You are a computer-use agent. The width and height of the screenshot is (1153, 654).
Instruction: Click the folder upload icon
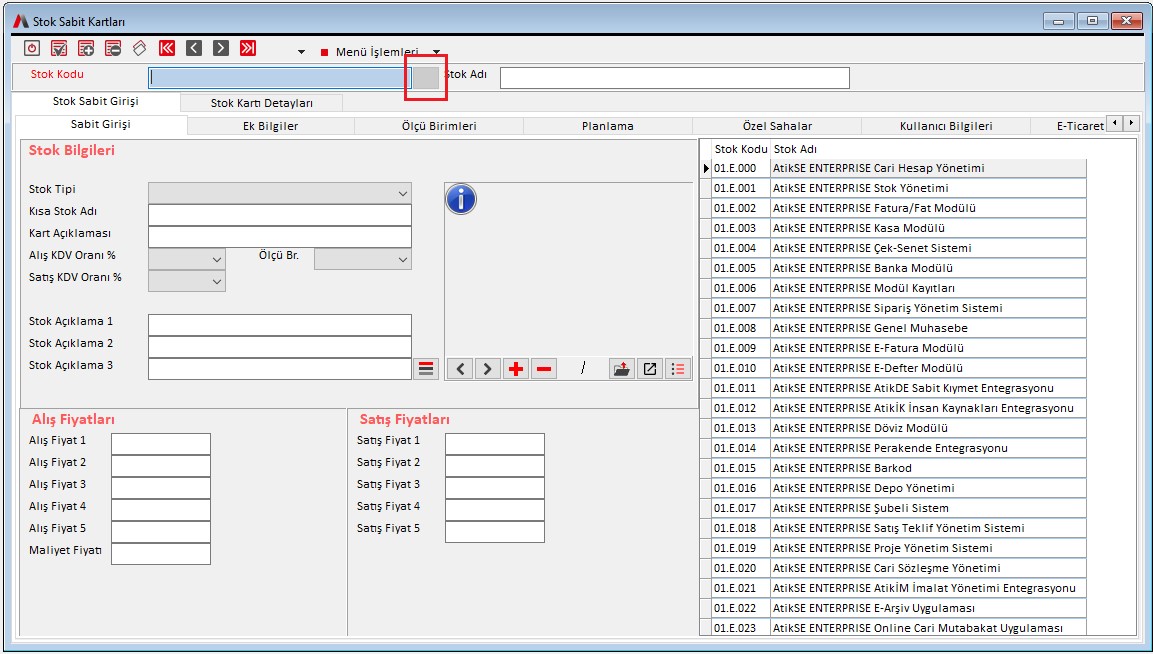622,369
